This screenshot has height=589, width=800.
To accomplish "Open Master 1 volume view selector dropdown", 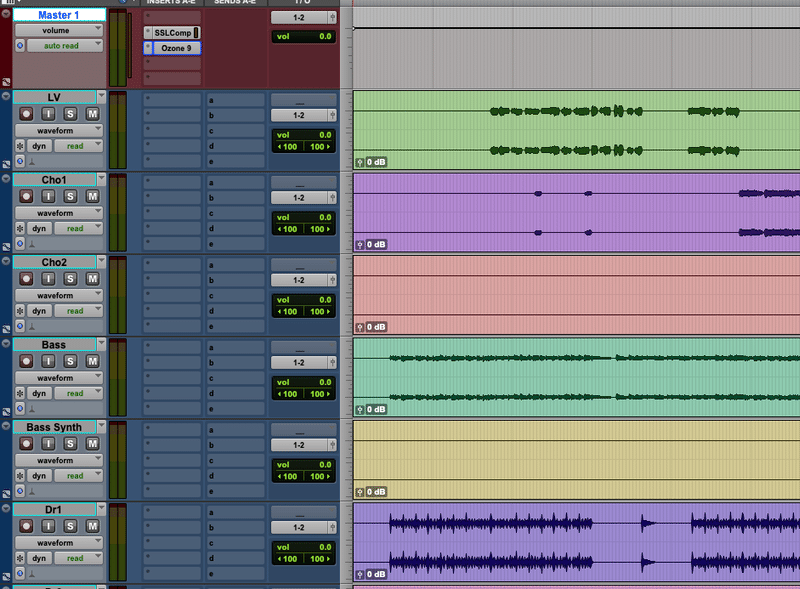I will [x=59, y=31].
